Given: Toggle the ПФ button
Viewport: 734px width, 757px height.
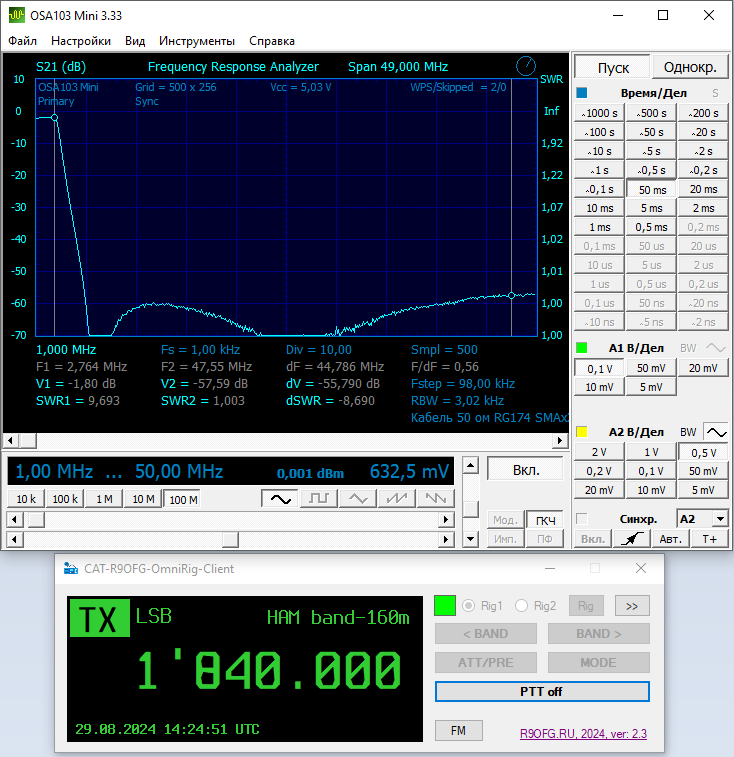Looking at the screenshot, I should [545, 539].
